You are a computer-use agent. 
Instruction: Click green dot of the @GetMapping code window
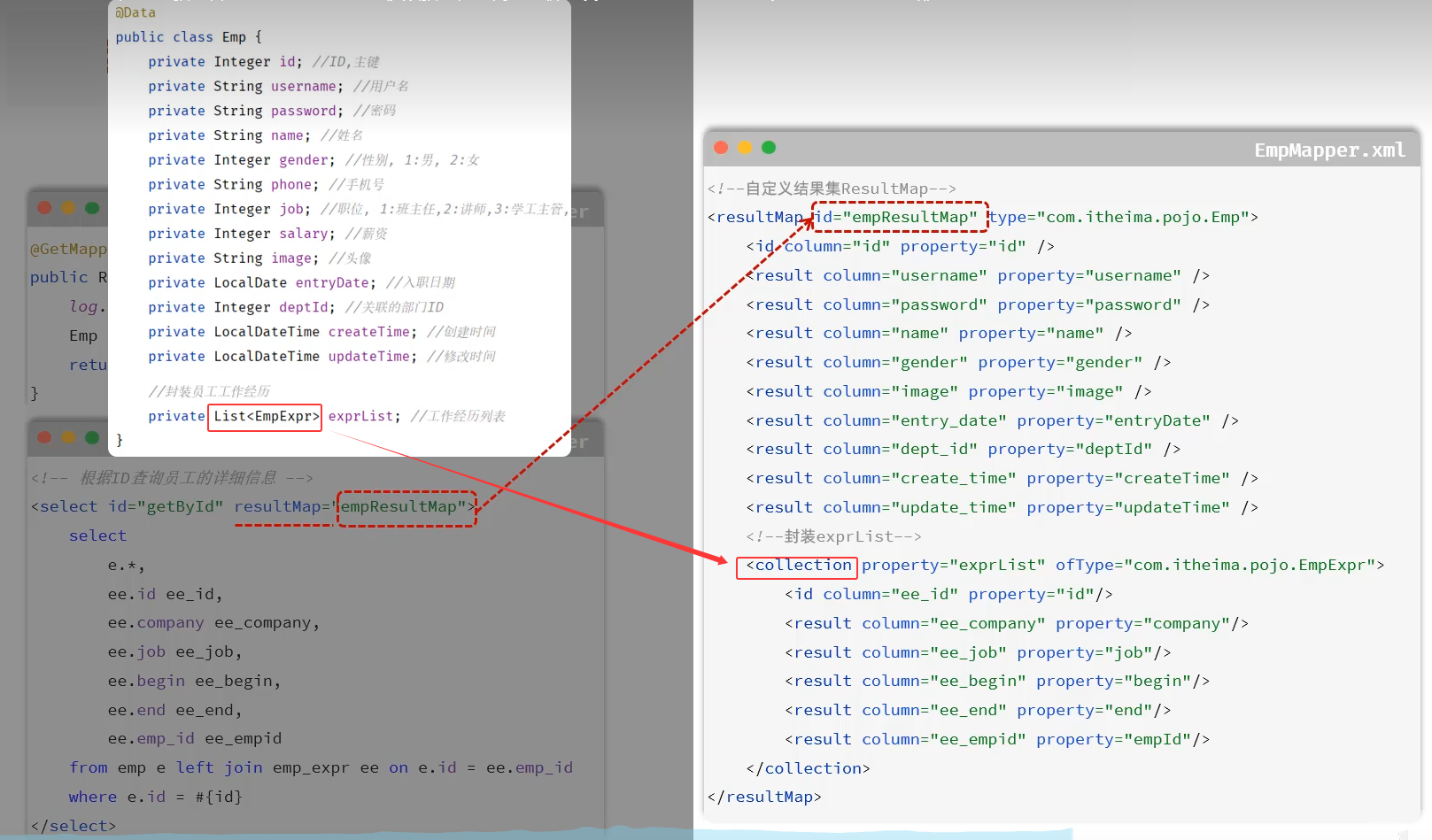tap(92, 208)
